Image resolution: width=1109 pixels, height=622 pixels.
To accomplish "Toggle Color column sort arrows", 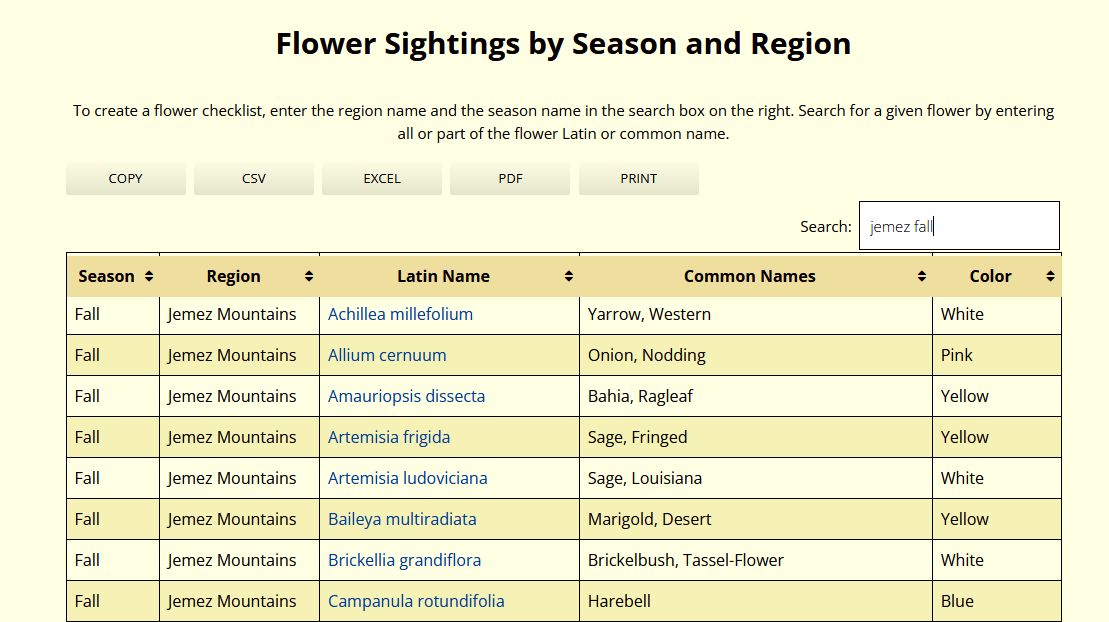I will click(x=1050, y=277).
